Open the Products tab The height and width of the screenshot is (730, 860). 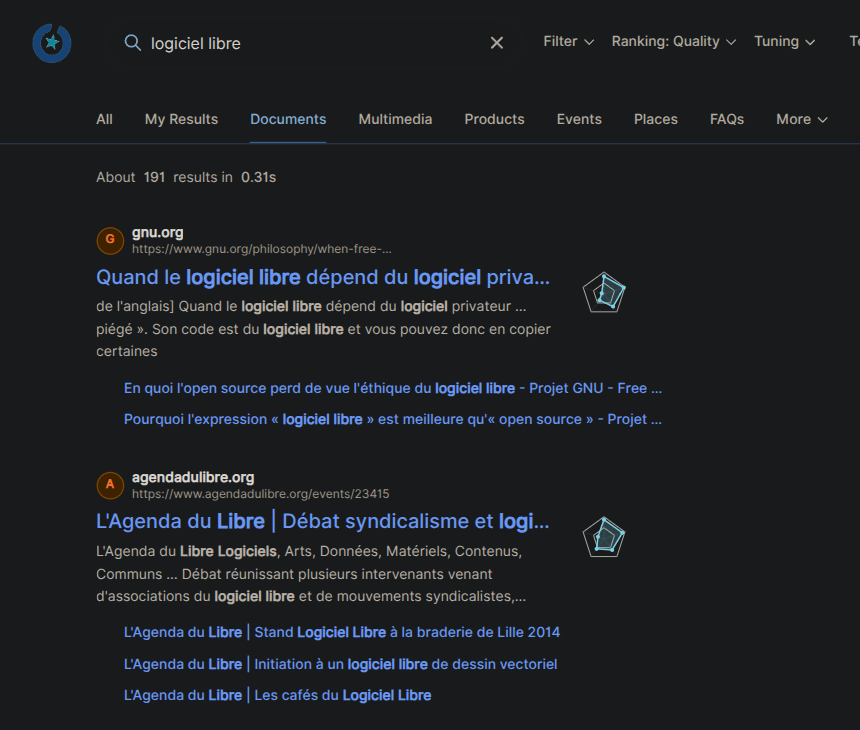[494, 119]
